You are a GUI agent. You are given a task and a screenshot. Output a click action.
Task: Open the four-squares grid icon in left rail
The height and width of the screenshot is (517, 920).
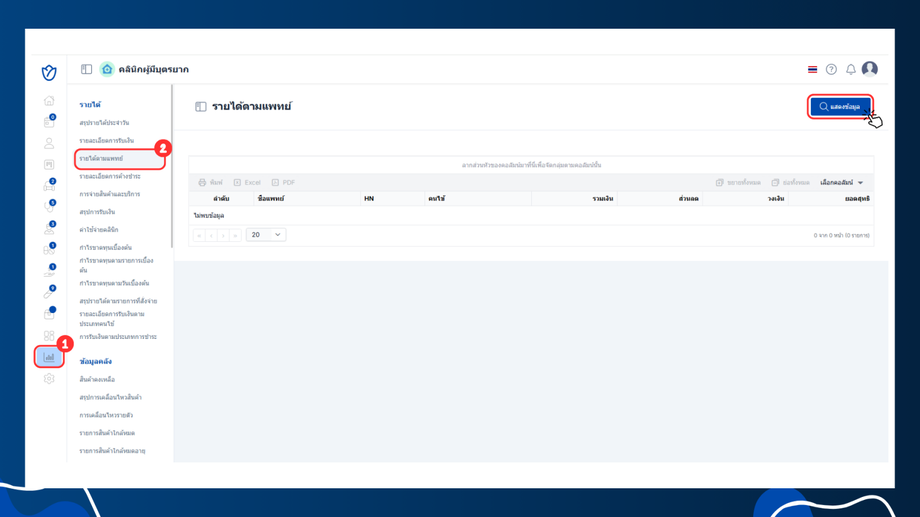coord(49,336)
